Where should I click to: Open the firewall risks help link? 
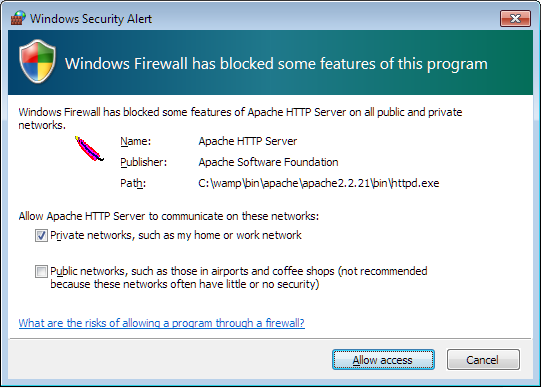[161, 323]
